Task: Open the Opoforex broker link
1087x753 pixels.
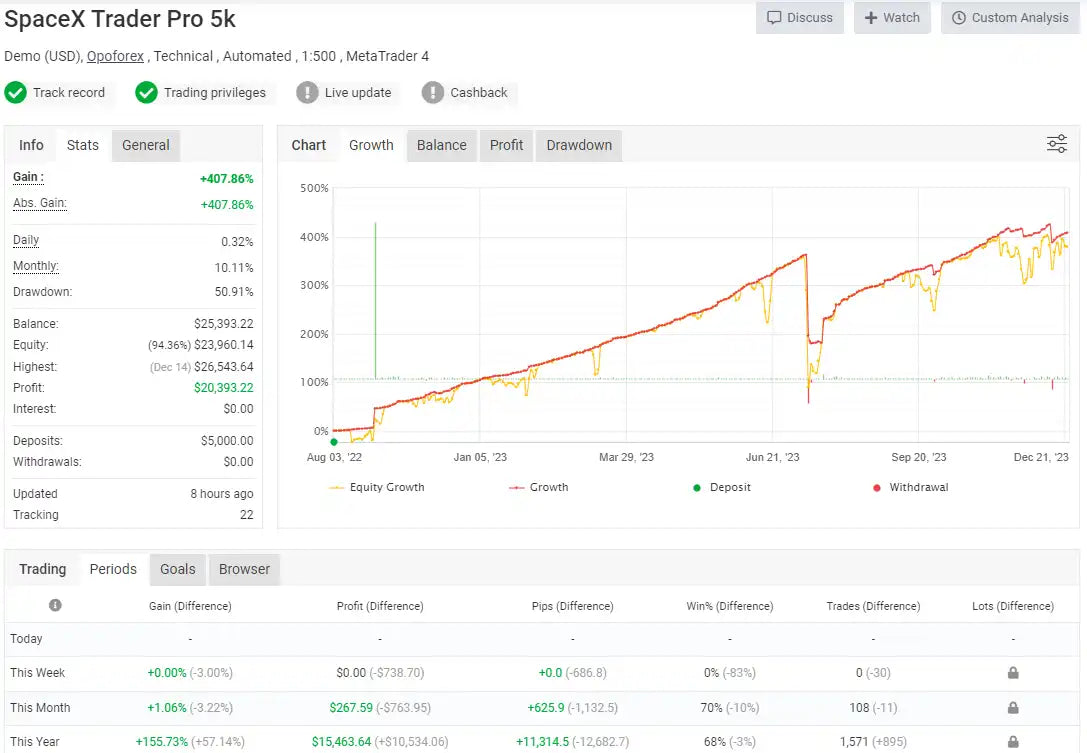Action: click(x=117, y=56)
